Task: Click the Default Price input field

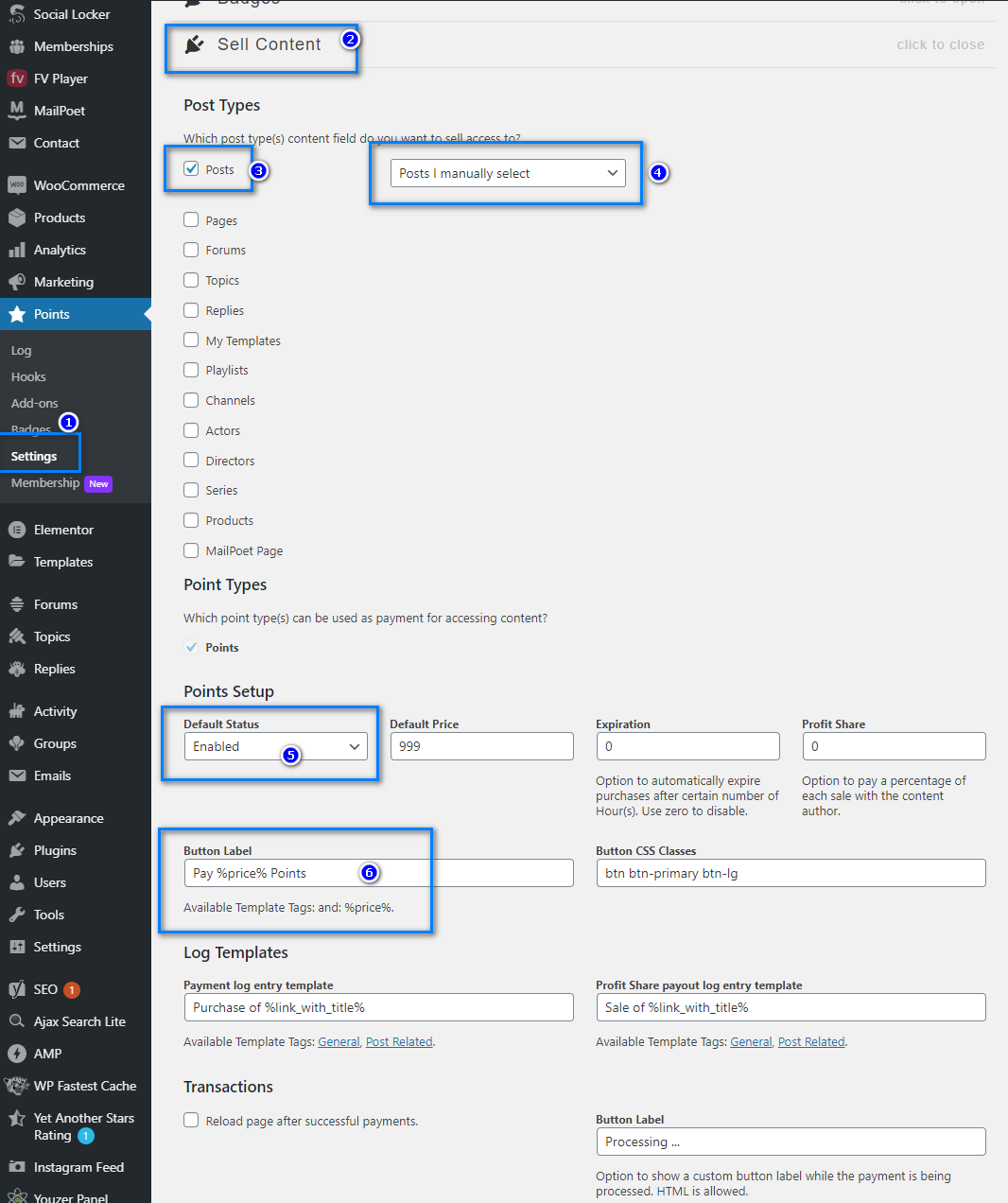Action: pyautogui.click(x=481, y=746)
